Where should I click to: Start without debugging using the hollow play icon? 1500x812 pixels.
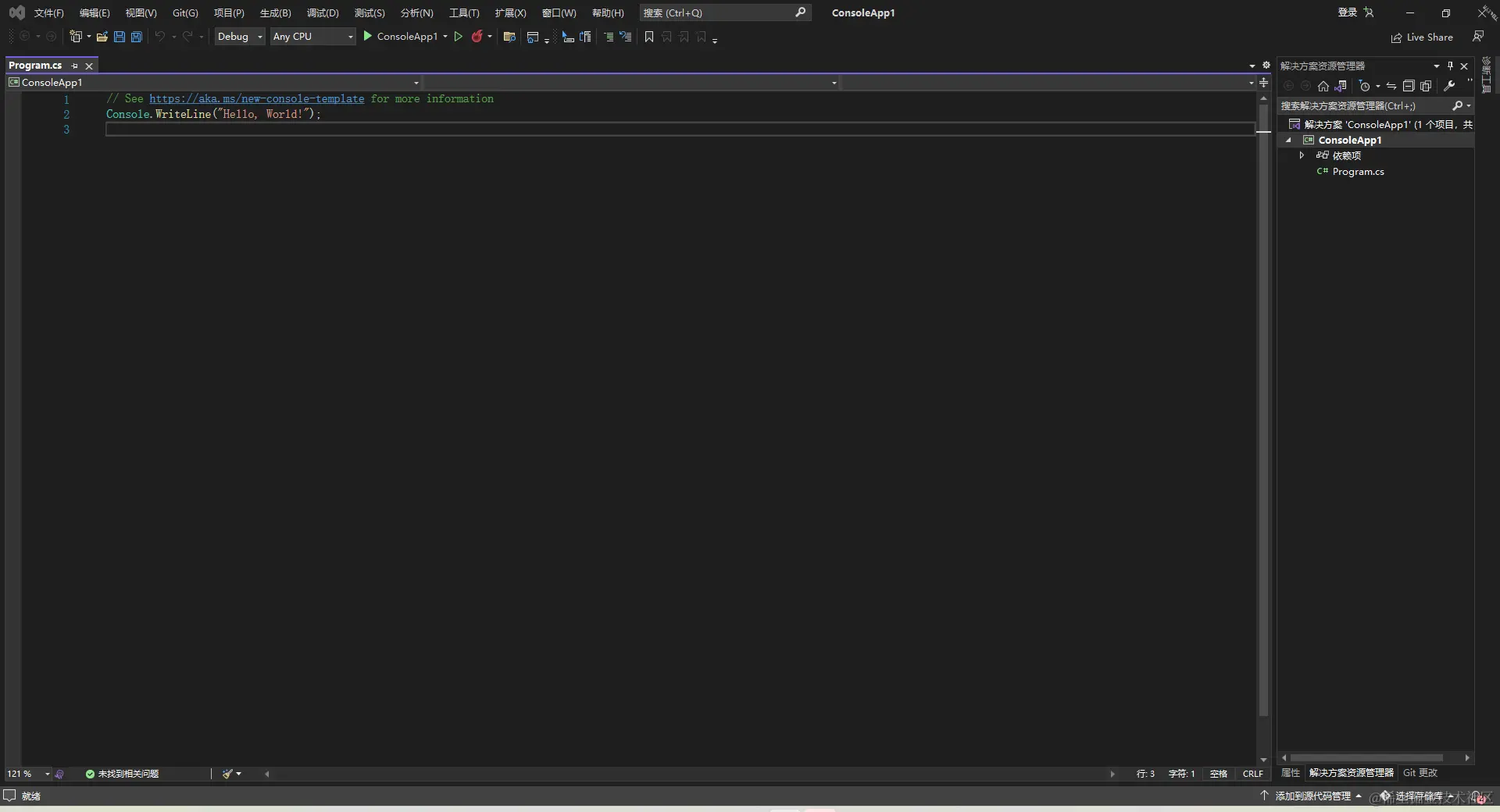[x=459, y=37]
